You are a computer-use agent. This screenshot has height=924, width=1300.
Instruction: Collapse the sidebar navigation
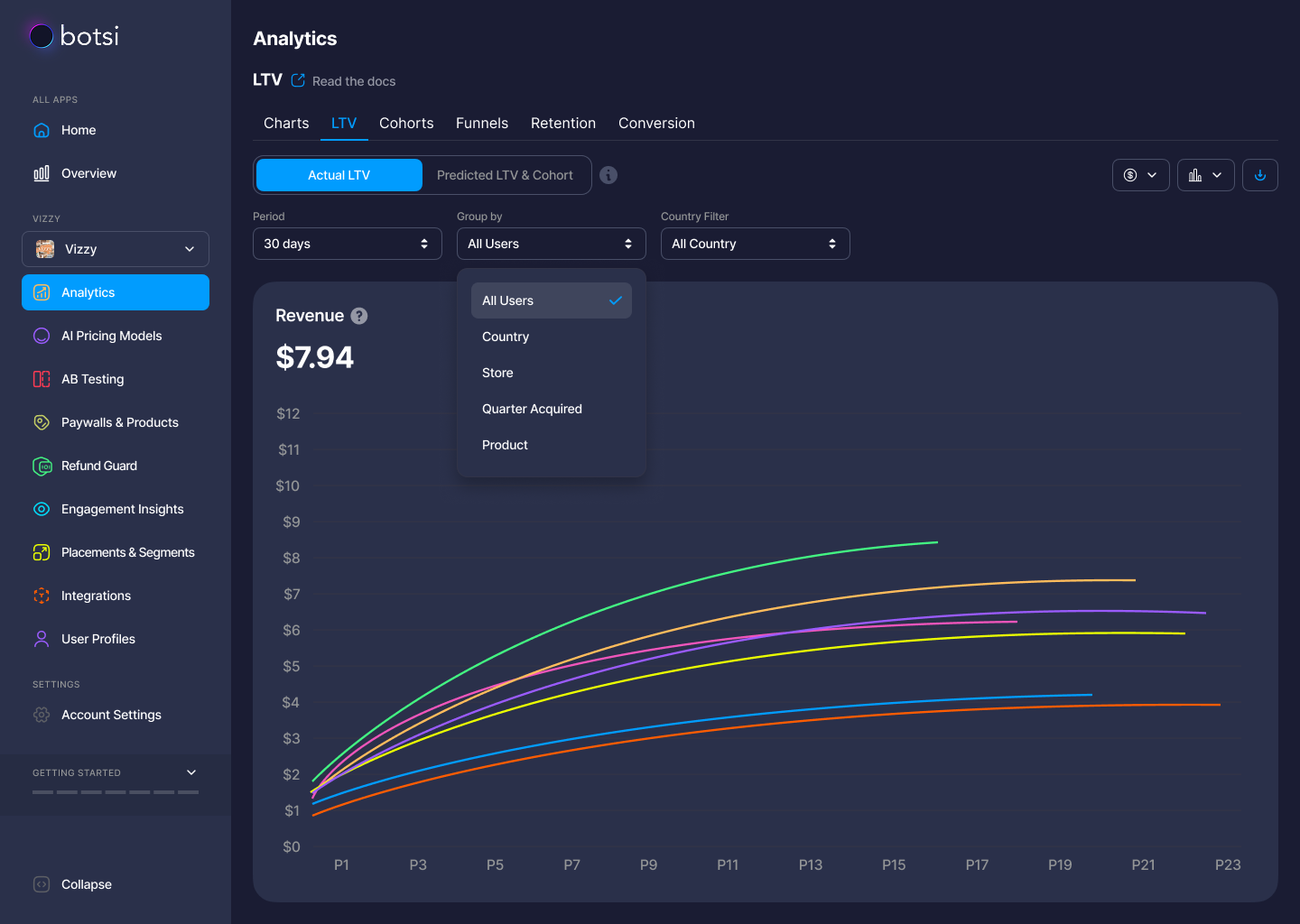(86, 884)
